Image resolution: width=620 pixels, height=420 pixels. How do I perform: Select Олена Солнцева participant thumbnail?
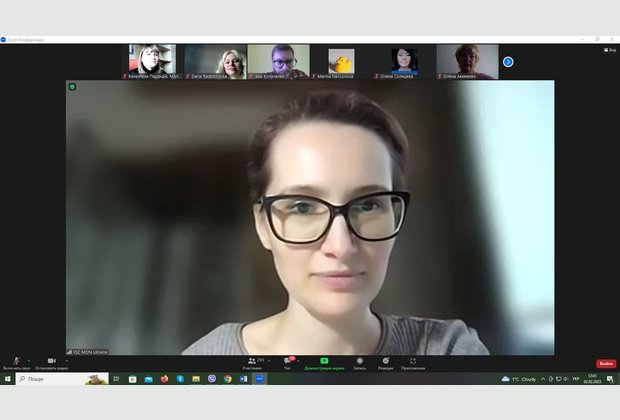404,62
